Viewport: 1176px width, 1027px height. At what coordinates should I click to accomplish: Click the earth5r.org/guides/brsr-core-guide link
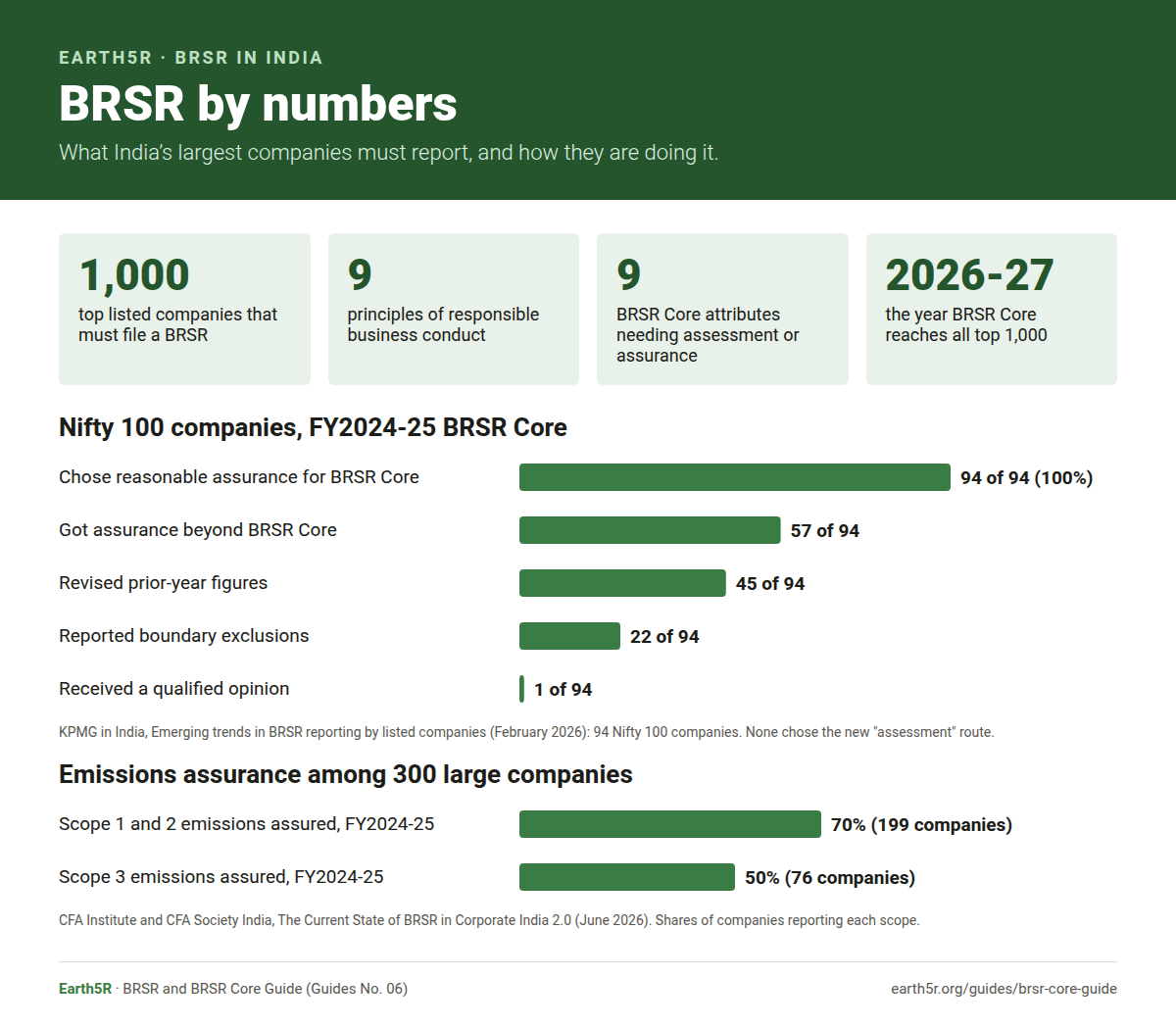[1004, 989]
